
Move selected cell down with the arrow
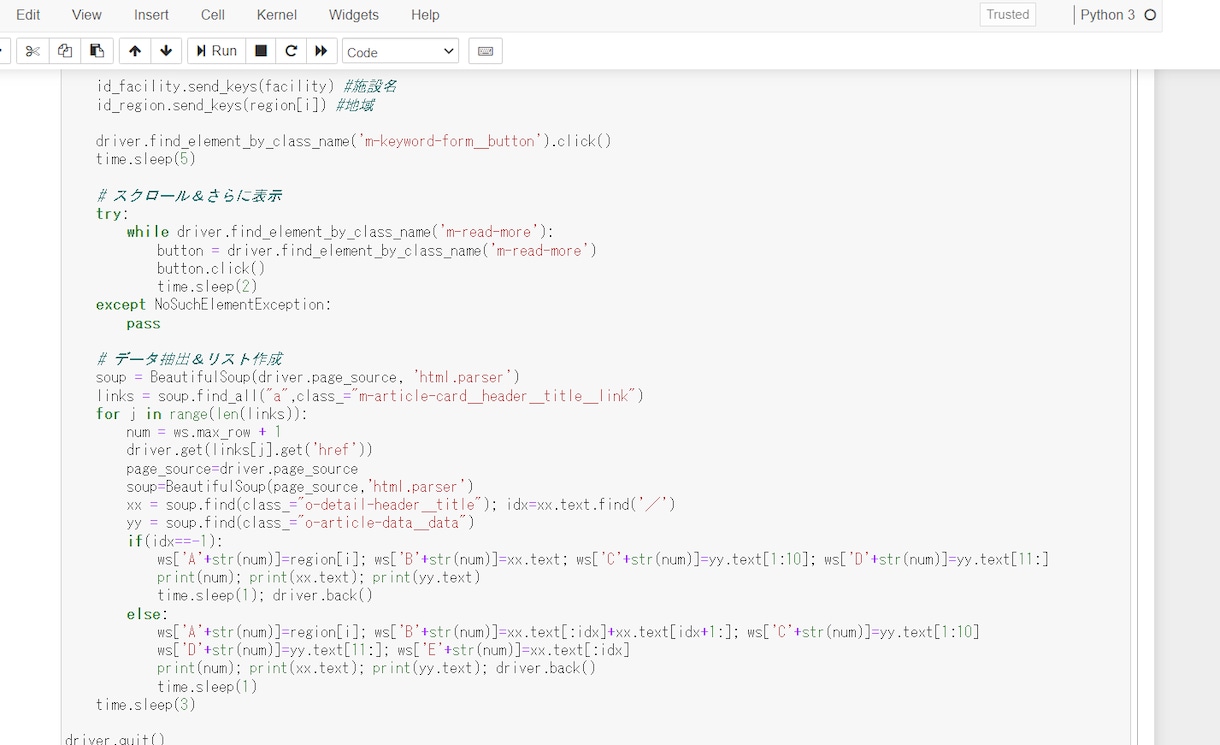(x=166, y=51)
